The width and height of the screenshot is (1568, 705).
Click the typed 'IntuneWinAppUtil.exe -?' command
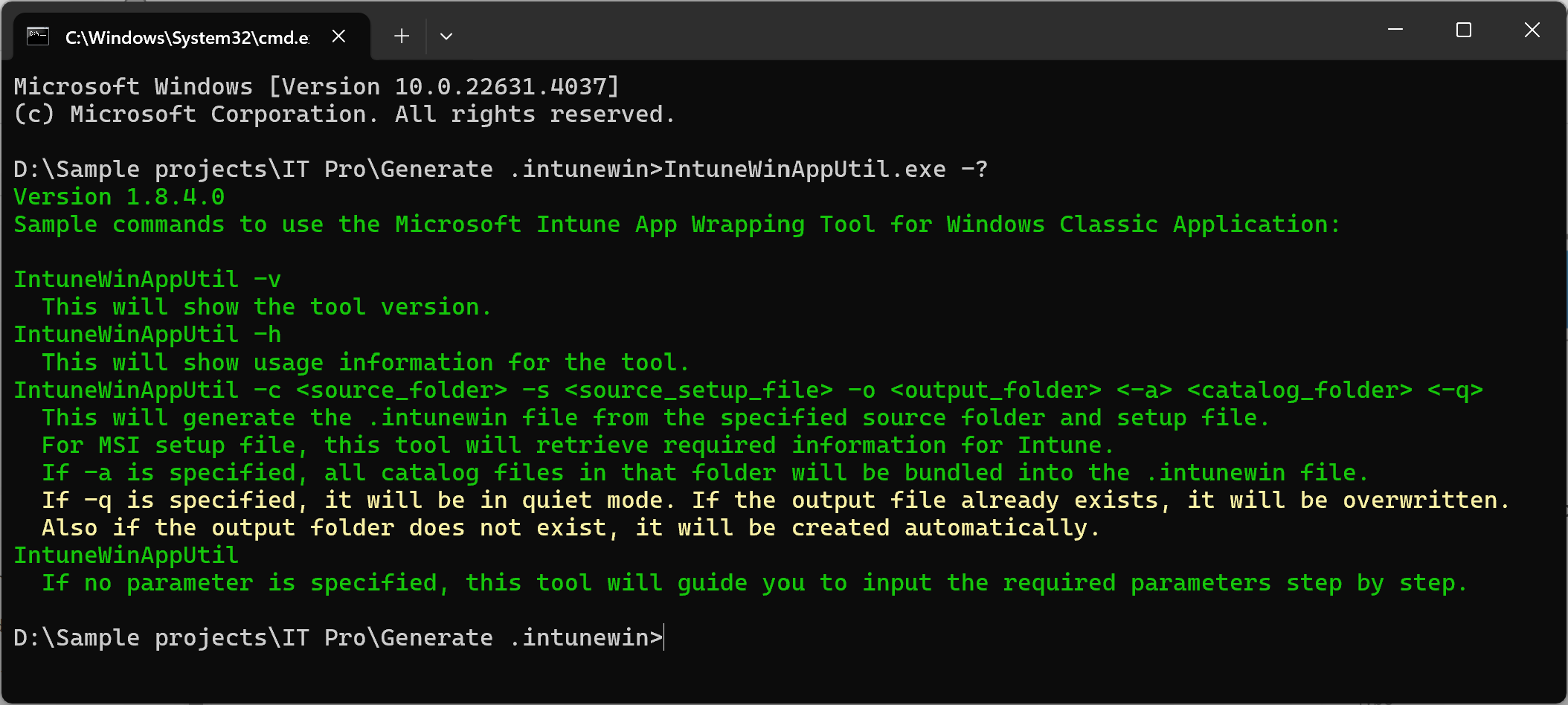[x=826, y=170]
